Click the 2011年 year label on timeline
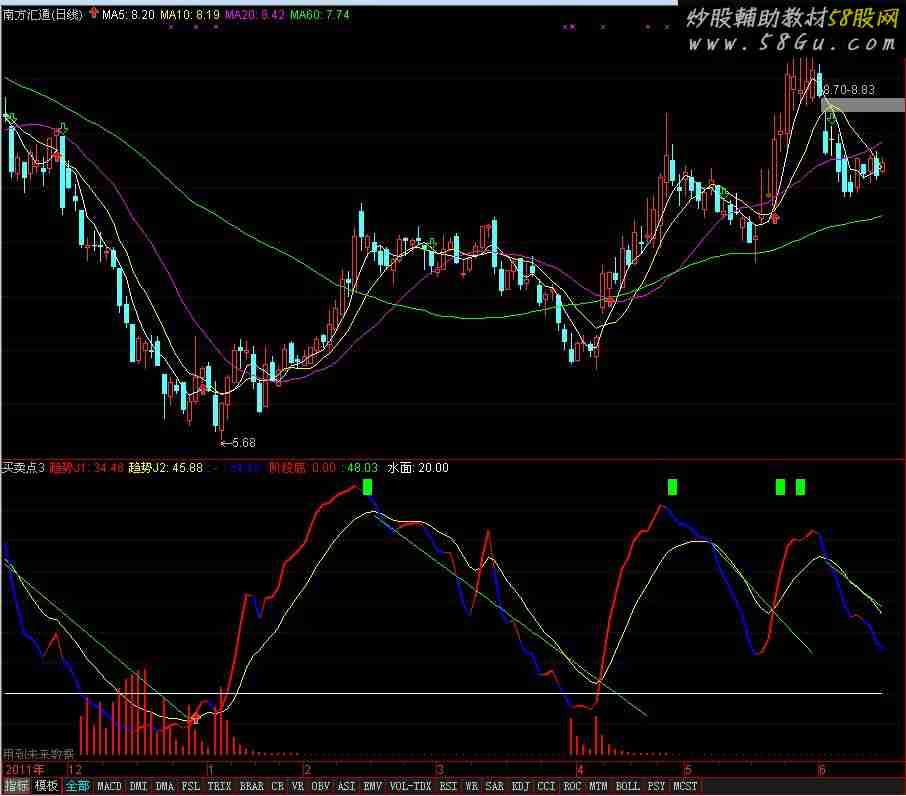Viewport: 906px width, 796px height. click(x=26, y=770)
